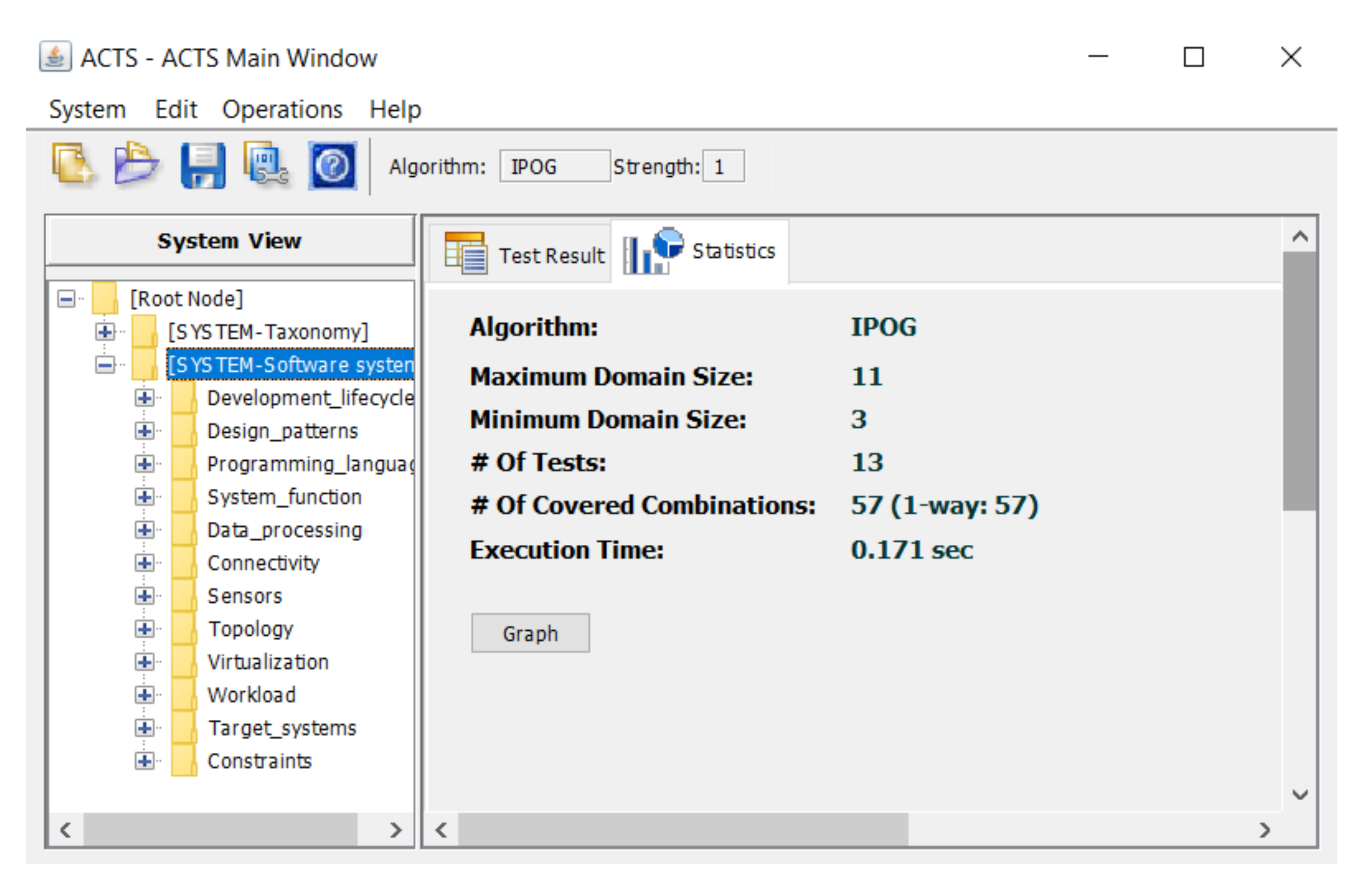Open the Edit menu
This screenshot has width=1372, height=876.
(175, 109)
